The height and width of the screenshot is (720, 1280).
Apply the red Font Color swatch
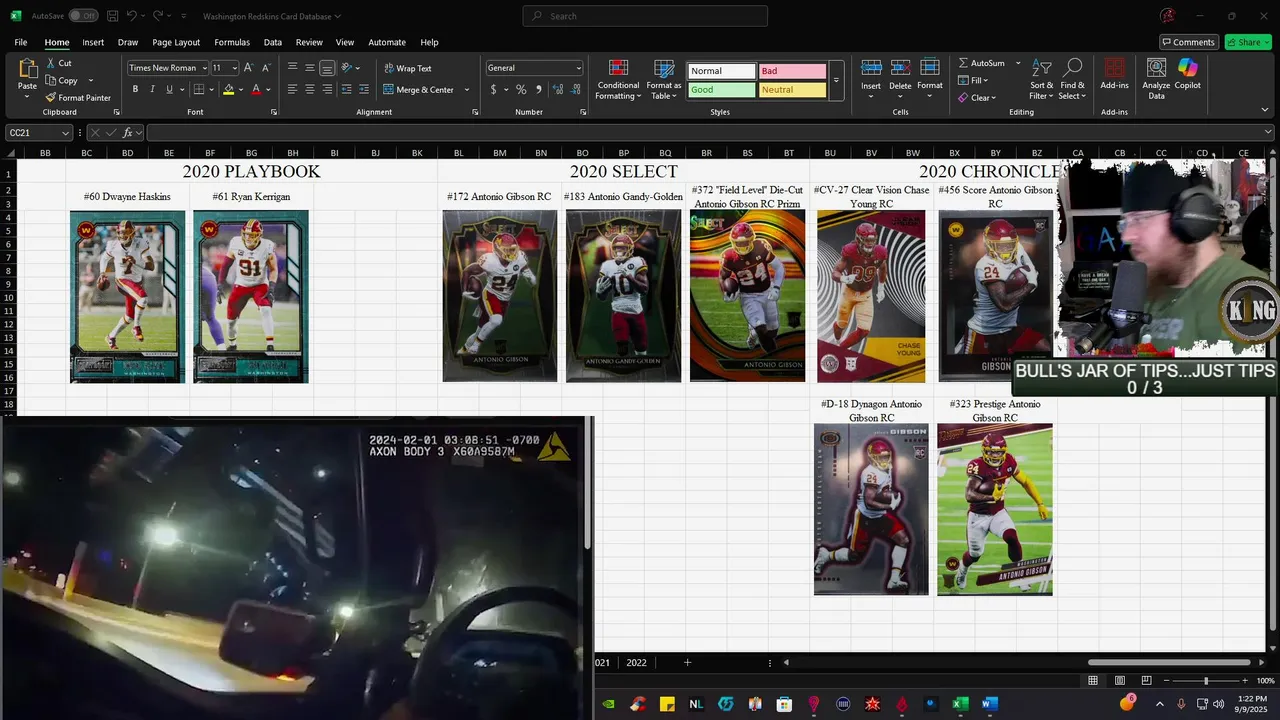pos(256,89)
